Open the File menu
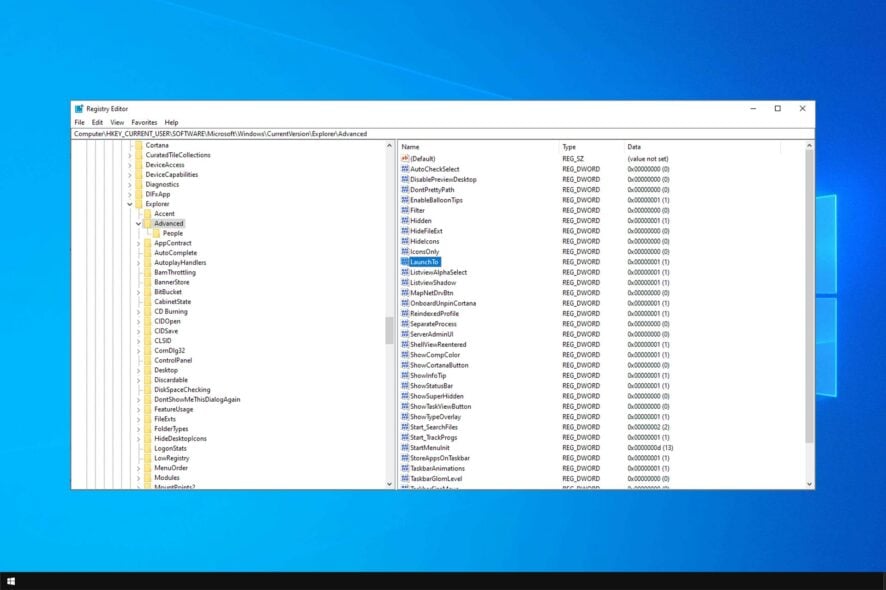Image resolution: width=886 pixels, height=590 pixels. (79, 122)
